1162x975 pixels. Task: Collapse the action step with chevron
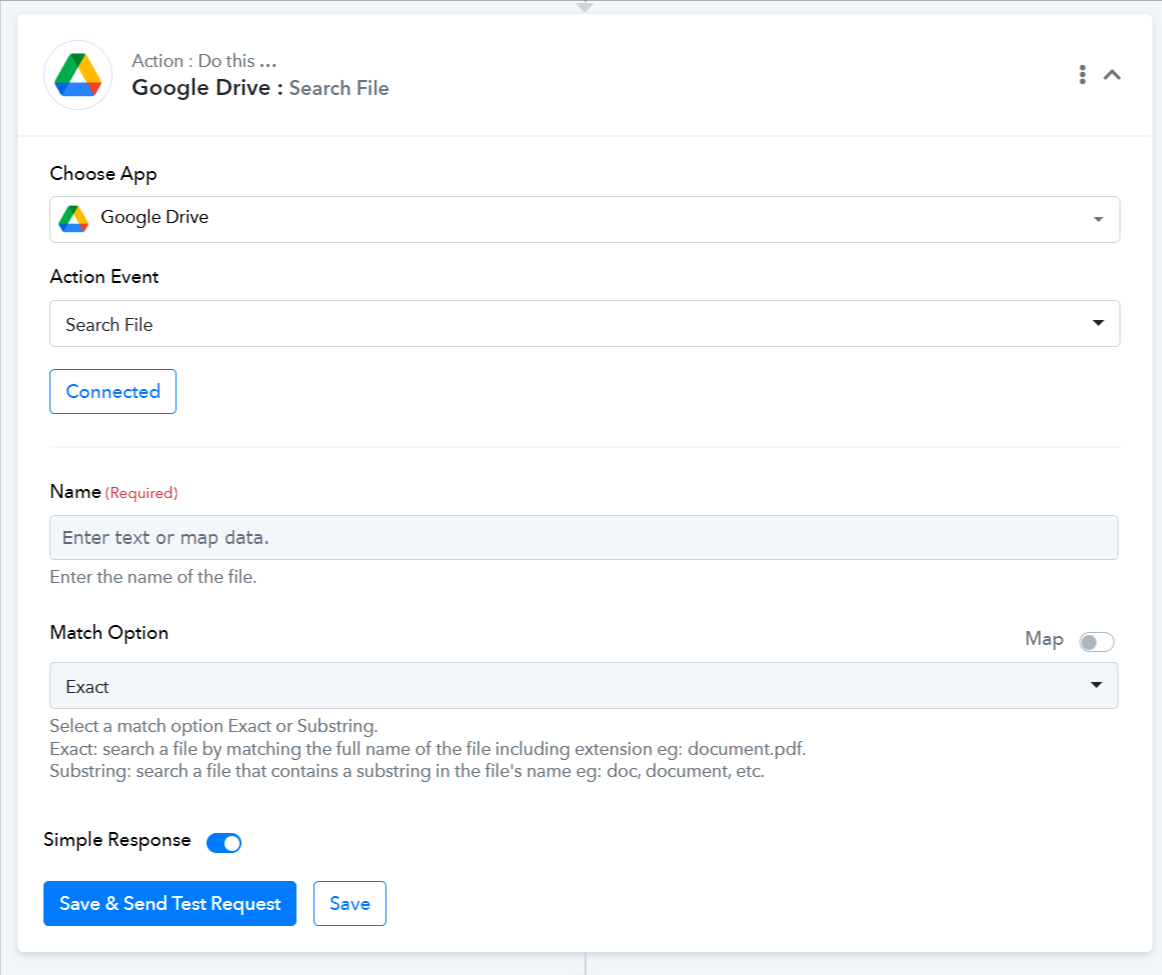coord(1112,74)
